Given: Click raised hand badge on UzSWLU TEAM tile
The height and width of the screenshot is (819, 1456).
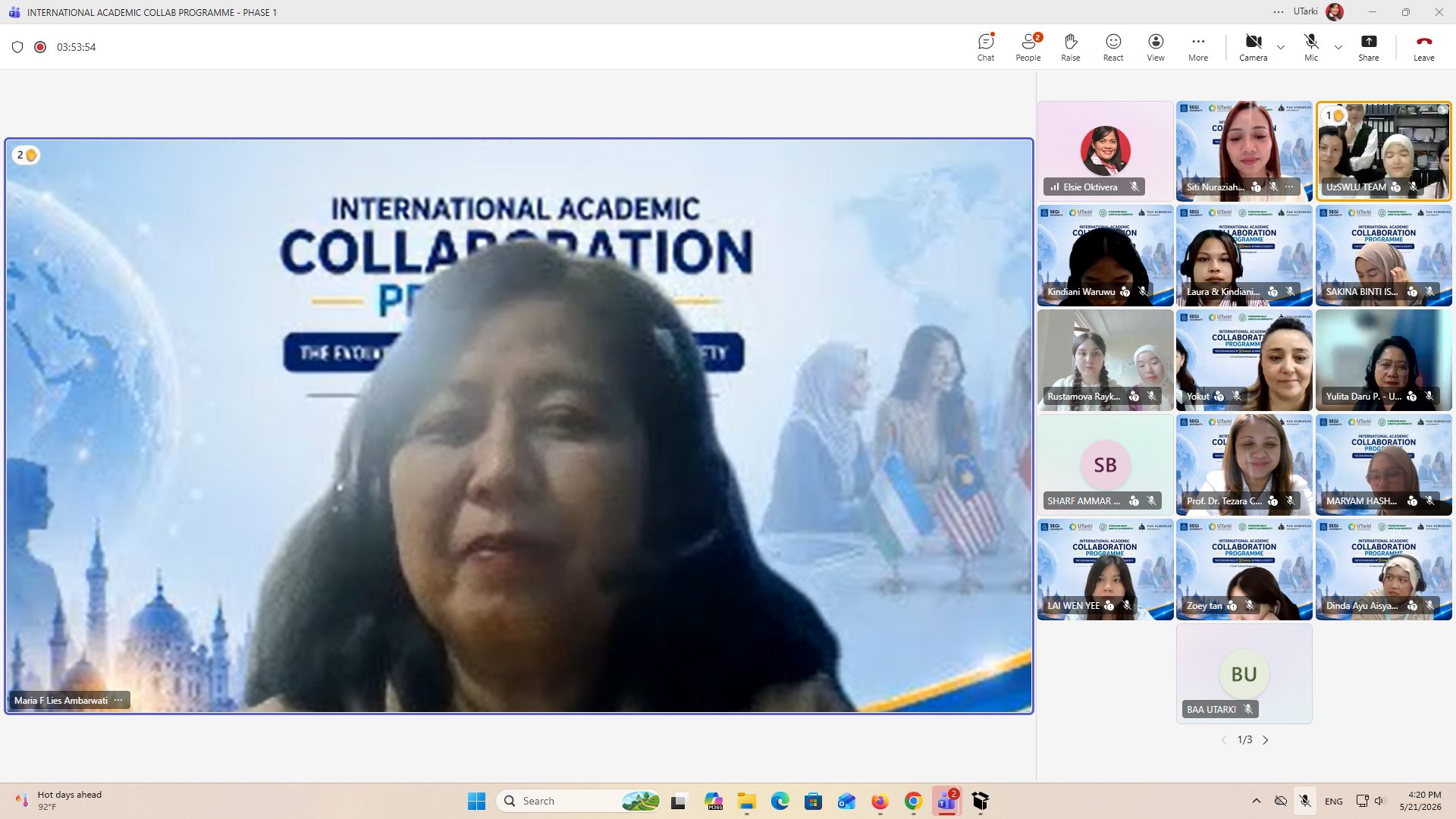Looking at the screenshot, I should click(1334, 115).
